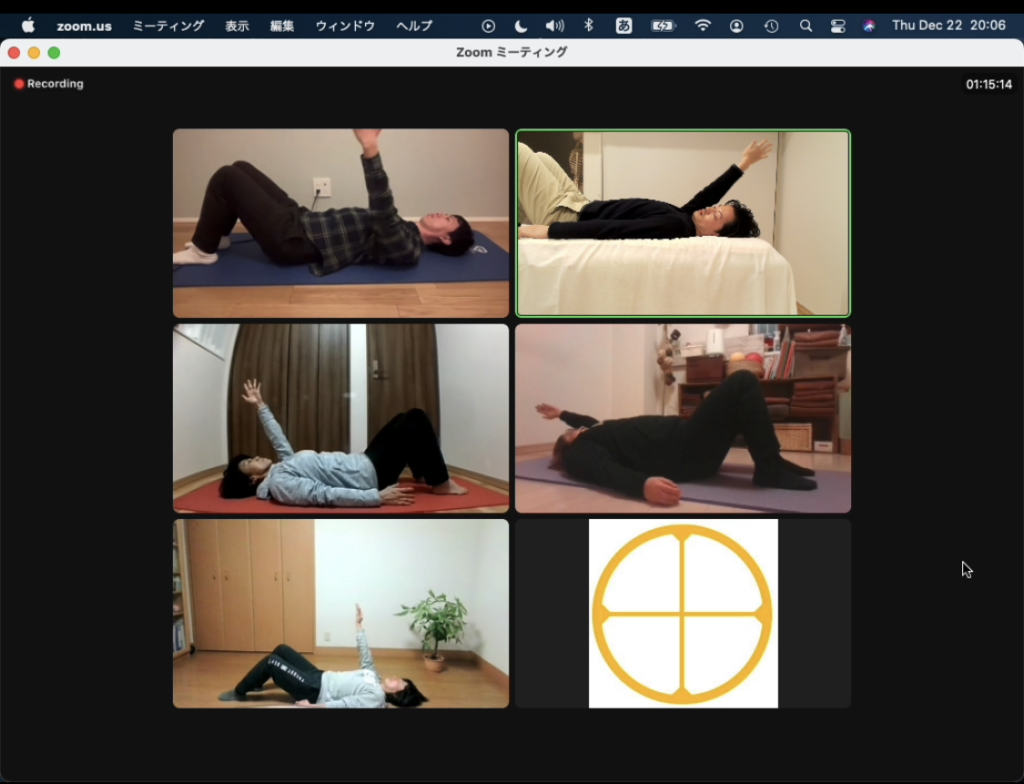Image resolution: width=1024 pixels, height=784 pixels.
Task: Switch the Japanese input source あ icon
Action: pyautogui.click(x=624, y=26)
